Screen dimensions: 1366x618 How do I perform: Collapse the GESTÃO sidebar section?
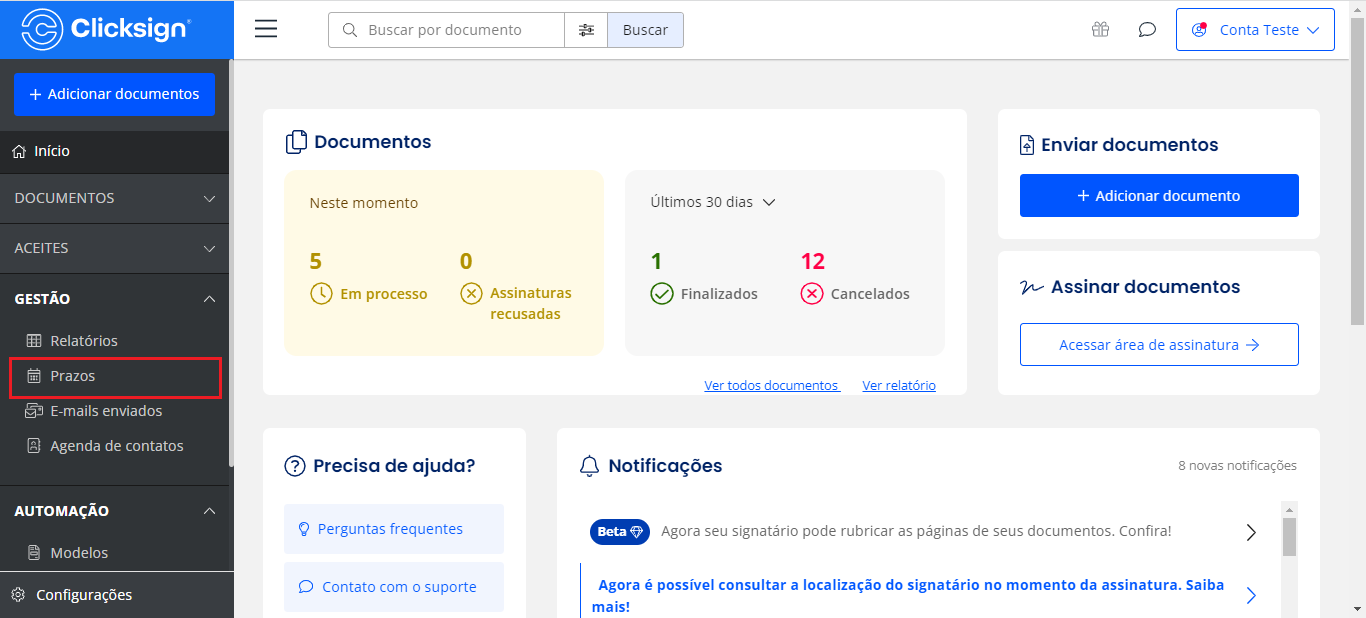[x=115, y=298]
